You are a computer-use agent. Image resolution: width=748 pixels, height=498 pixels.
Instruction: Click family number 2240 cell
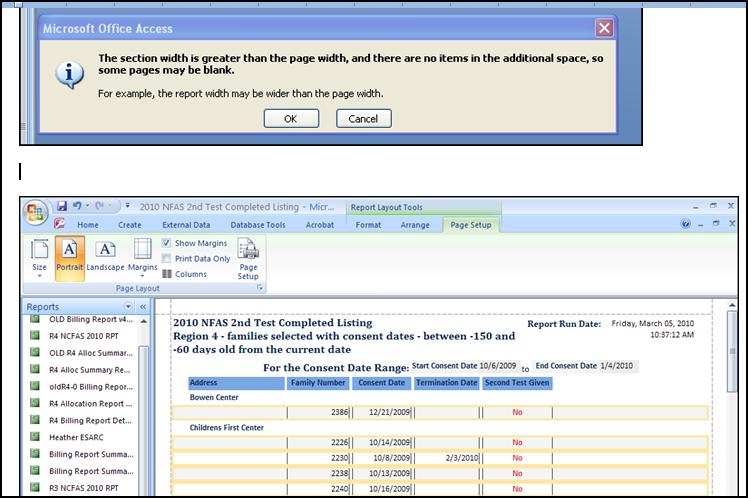click(x=319, y=488)
